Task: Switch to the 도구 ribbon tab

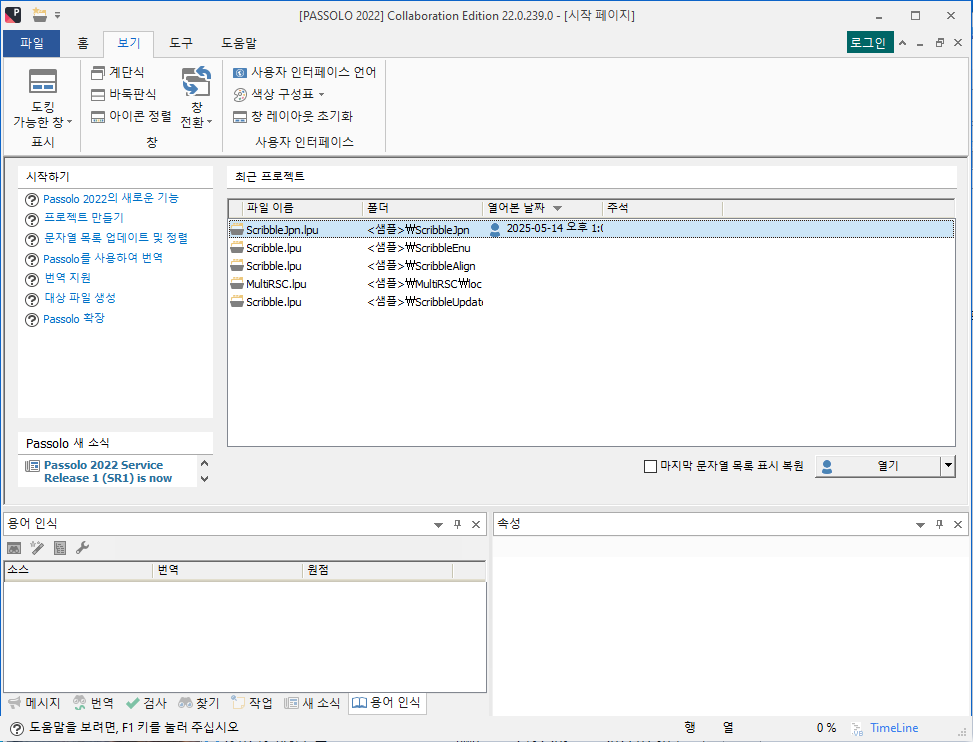Action: pos(181,43)
